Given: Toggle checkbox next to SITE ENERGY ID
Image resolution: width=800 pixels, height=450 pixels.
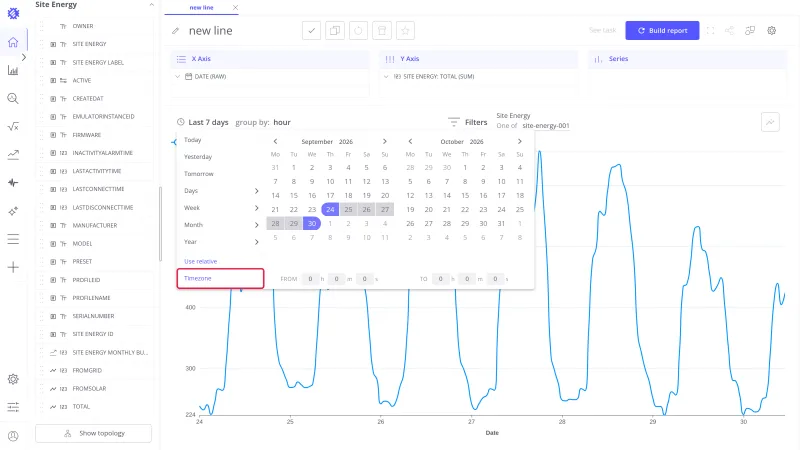Looking at the screenshot, I should point(53,334).
